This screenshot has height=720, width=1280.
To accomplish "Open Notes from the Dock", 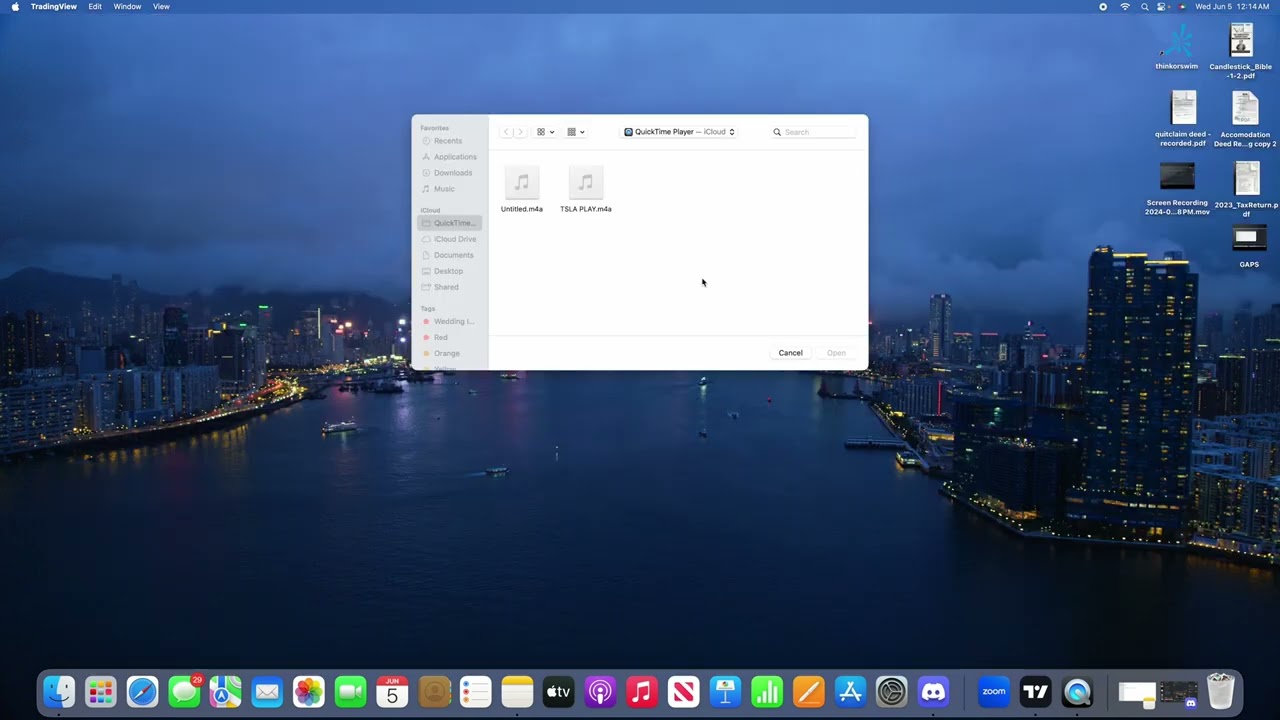I will tap(517, 691).
